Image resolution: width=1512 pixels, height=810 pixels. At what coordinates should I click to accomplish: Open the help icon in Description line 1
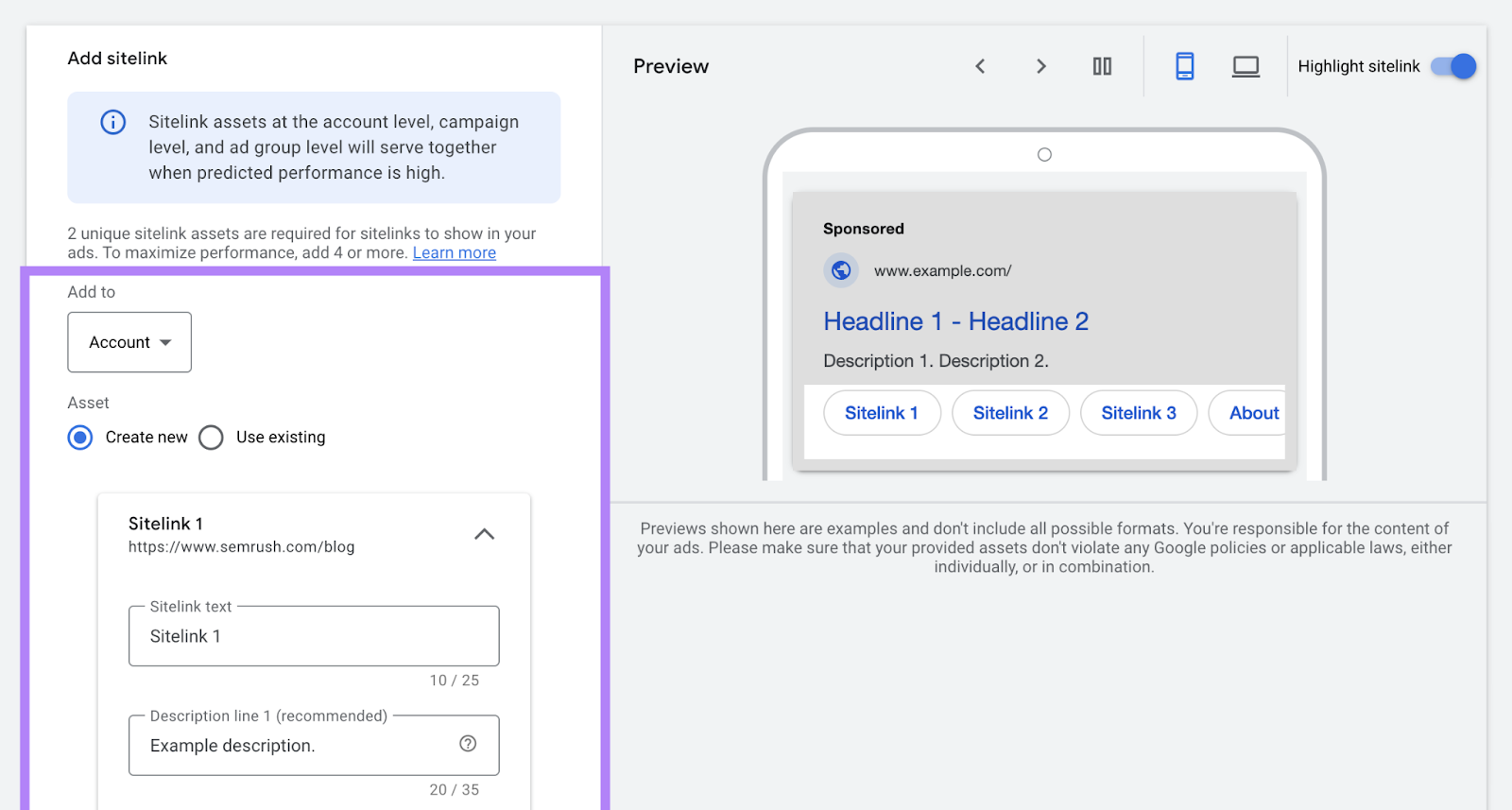[468, 744]
